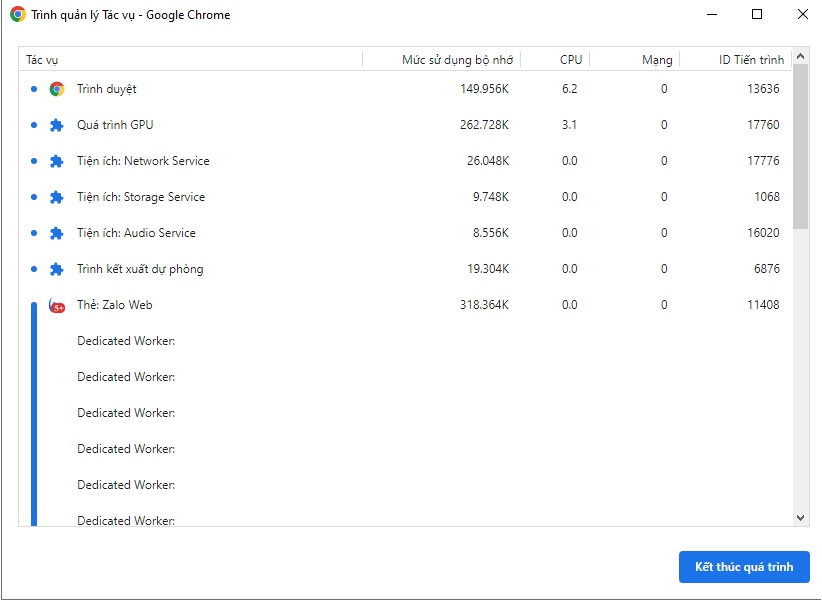Click the Chrome logo in the title bar
Screen dimensions: 822x601
point(17,15)
